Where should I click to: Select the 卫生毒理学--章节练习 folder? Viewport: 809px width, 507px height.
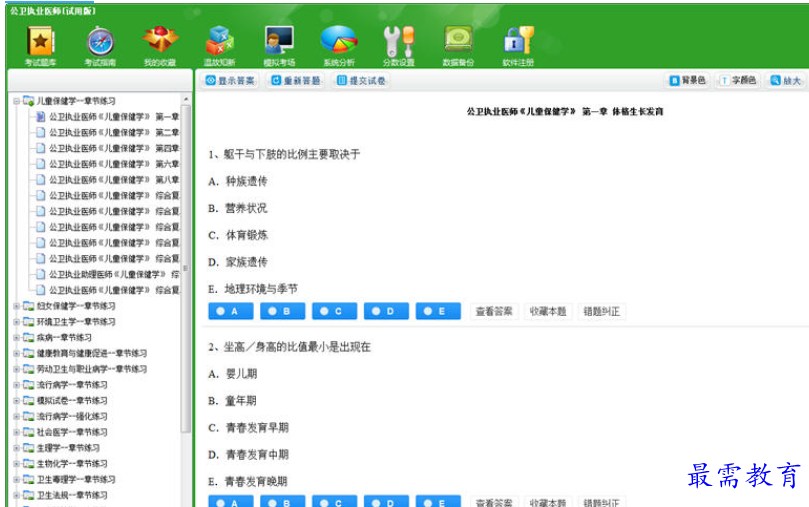coord(76,479)
